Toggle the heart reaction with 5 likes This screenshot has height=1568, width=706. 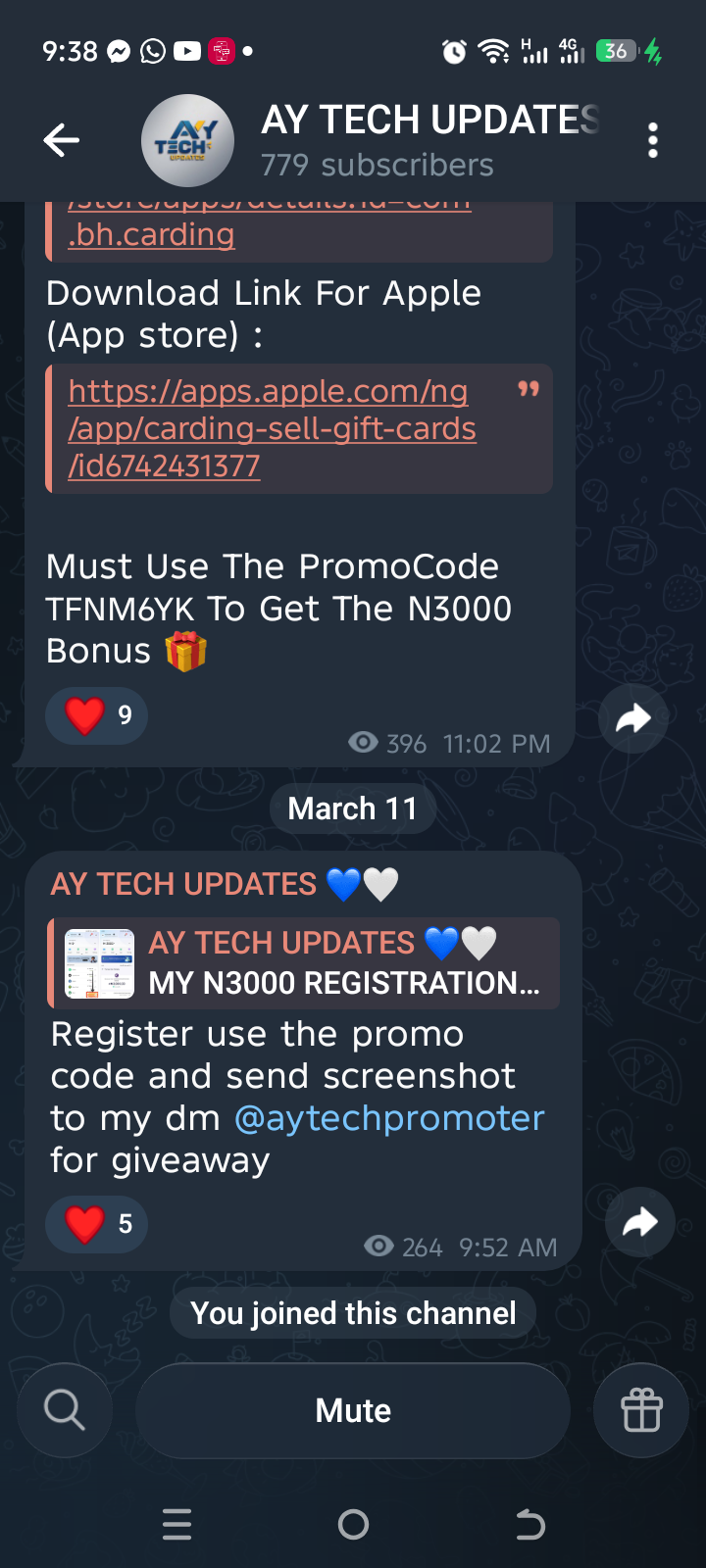pos(97,1224)
